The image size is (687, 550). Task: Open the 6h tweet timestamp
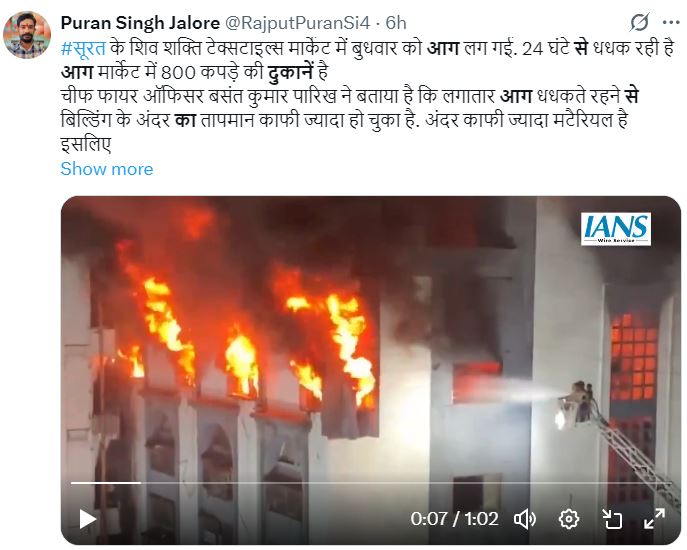396,23
